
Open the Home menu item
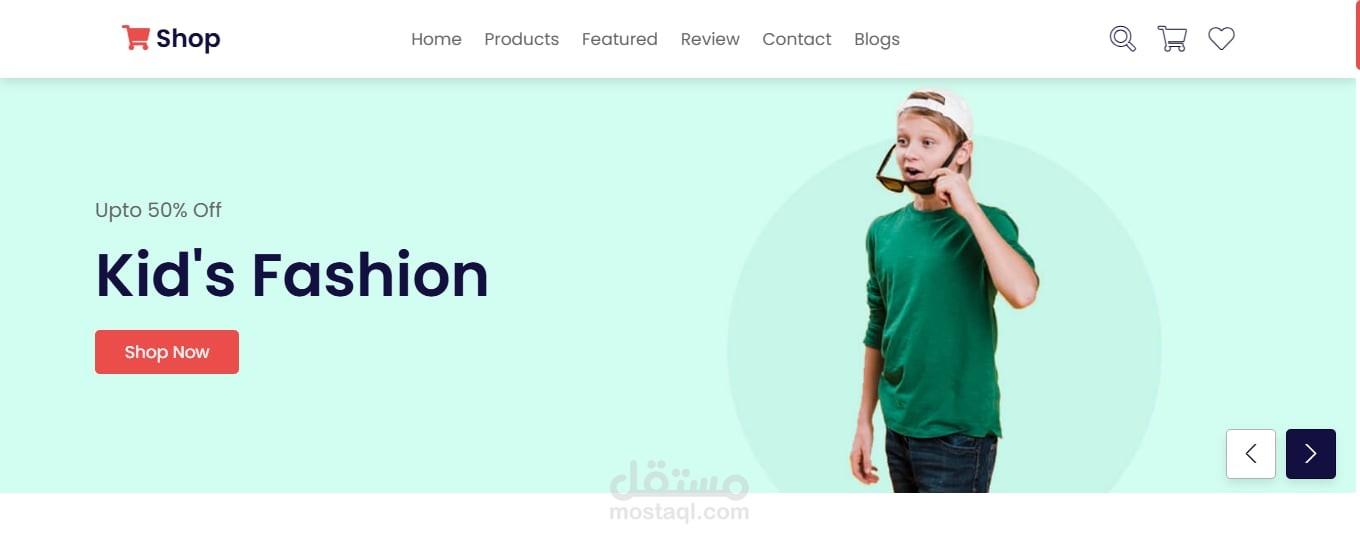pyautogui.click(x=436, y=39)
